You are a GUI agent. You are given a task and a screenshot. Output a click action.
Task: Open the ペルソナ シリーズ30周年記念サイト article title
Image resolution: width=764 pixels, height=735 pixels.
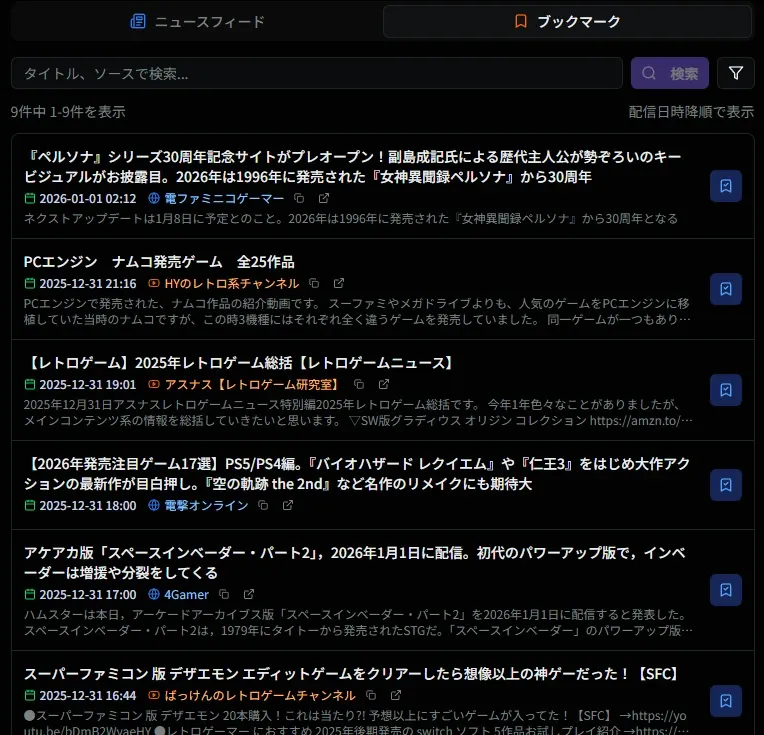pyautogui.click(x=353, y=166)
